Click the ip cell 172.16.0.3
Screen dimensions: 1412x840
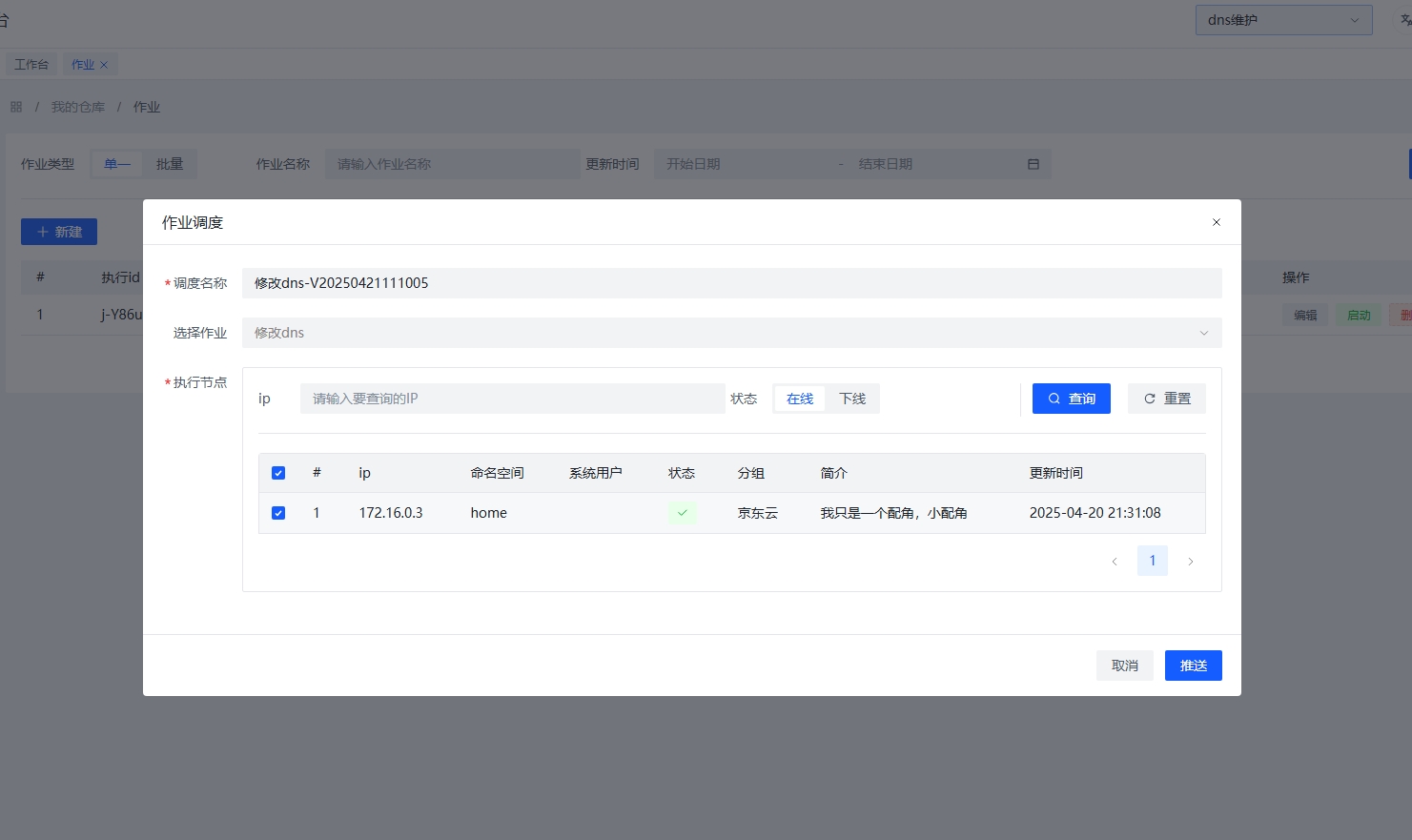point(391,513)
